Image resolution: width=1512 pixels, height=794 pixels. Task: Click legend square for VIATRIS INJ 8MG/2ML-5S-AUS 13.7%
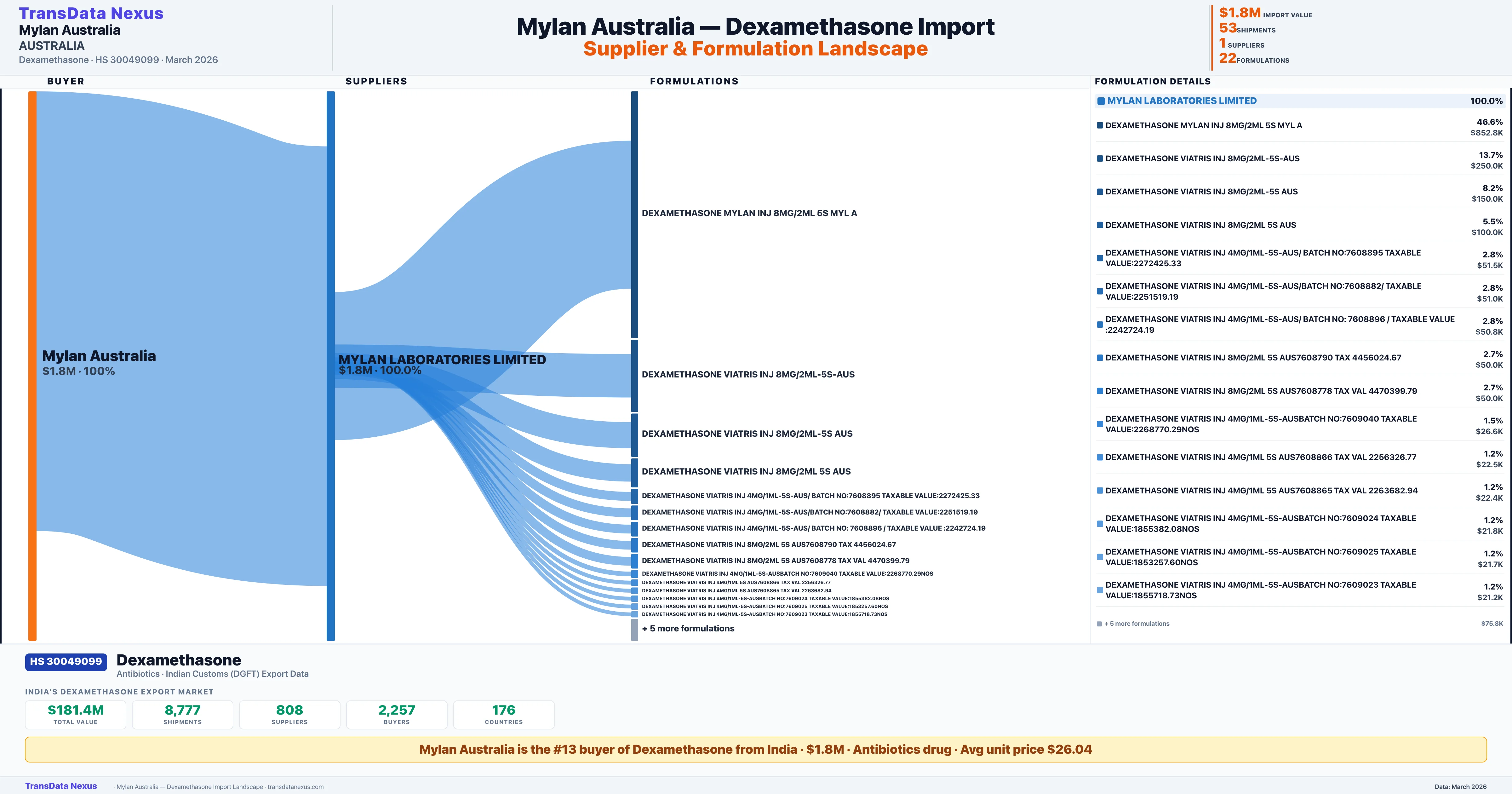(x=1099, y=158)
